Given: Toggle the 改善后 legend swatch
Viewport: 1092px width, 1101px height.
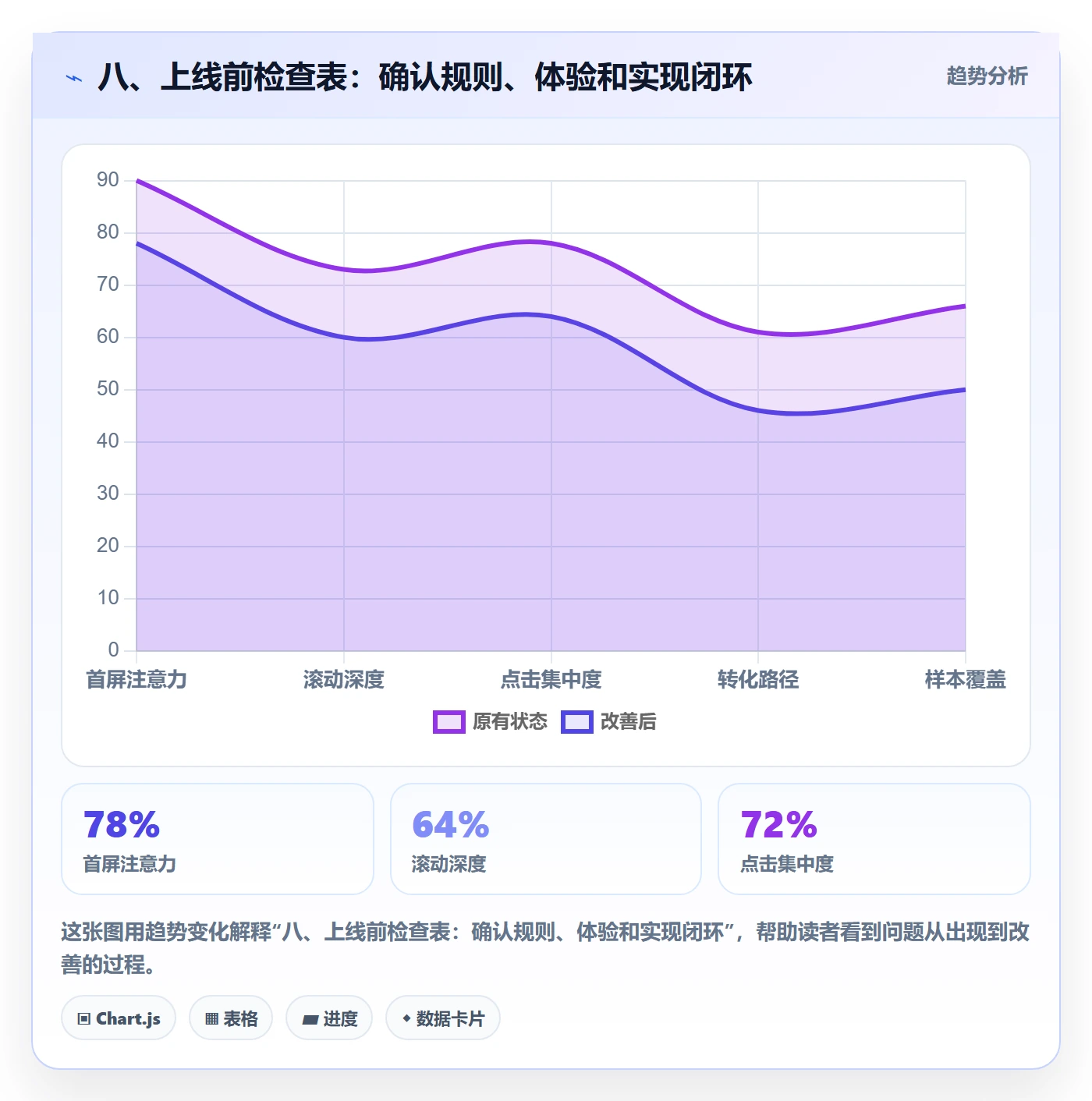Looking at the screenshot, I should pos(576,722).
